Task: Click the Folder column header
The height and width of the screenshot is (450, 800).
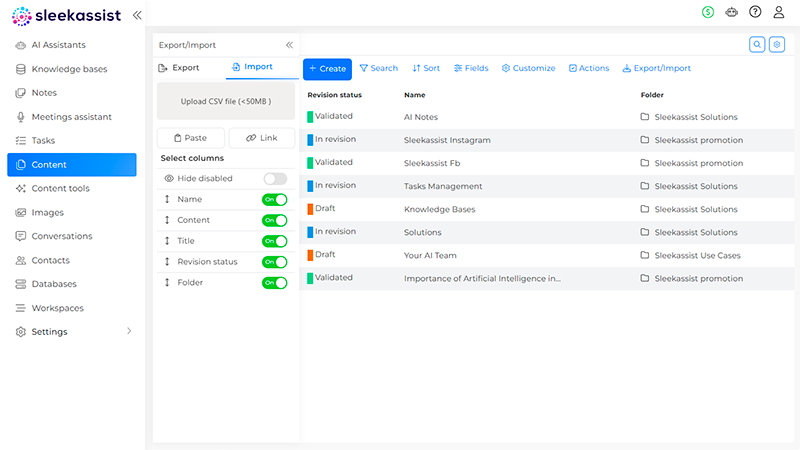Action: pos(652,95)
